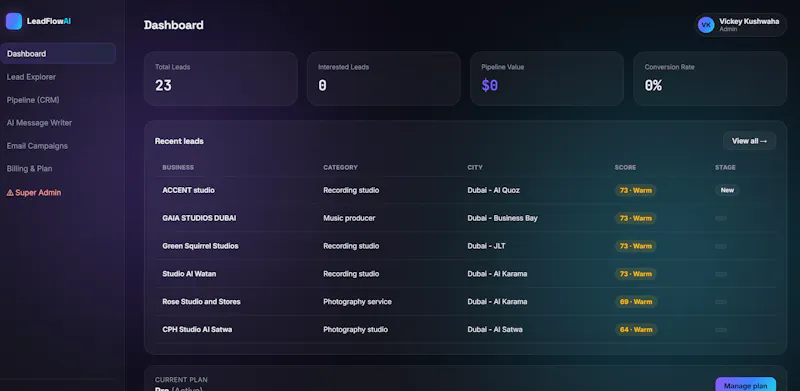Select the Conversion Rate card
This screenshot has width=800, height=391.
tap(710, 79)
